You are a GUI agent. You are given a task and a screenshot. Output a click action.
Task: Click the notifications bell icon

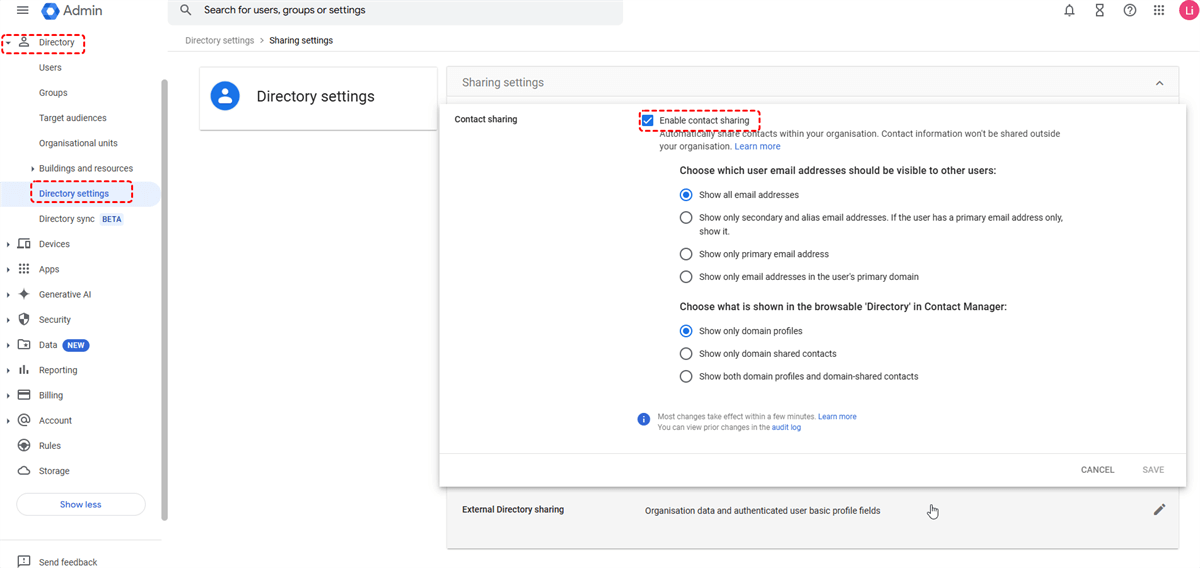click(x=1069, y=11)
